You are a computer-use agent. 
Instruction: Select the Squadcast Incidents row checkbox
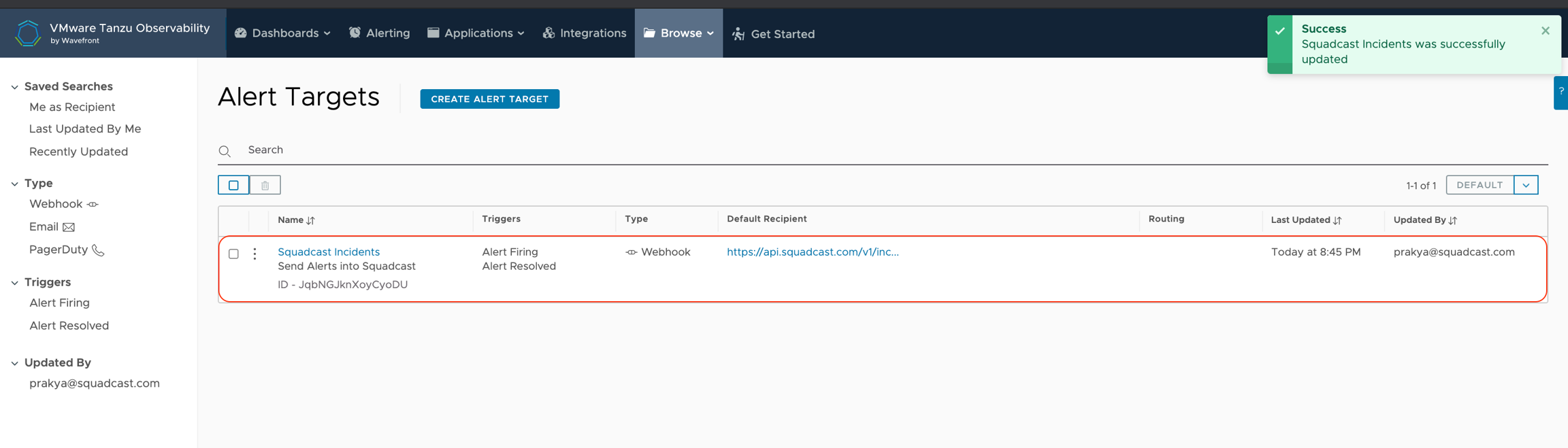(234, 254)
